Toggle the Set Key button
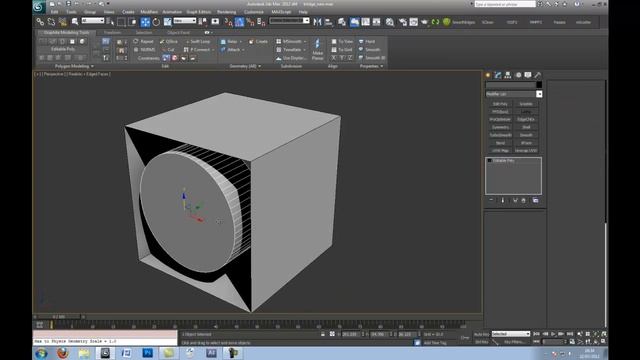The image size is (640, 360). point(482,342)
